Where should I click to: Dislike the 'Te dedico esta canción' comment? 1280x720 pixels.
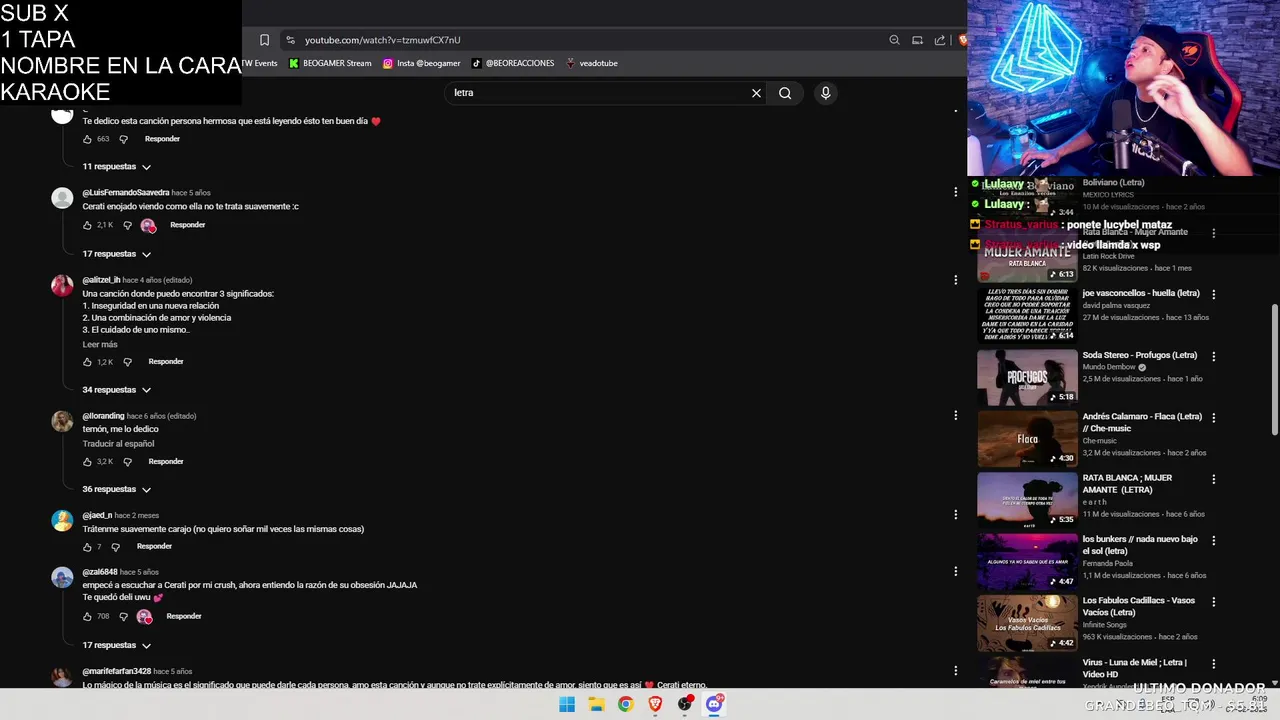tap(123, 139)
